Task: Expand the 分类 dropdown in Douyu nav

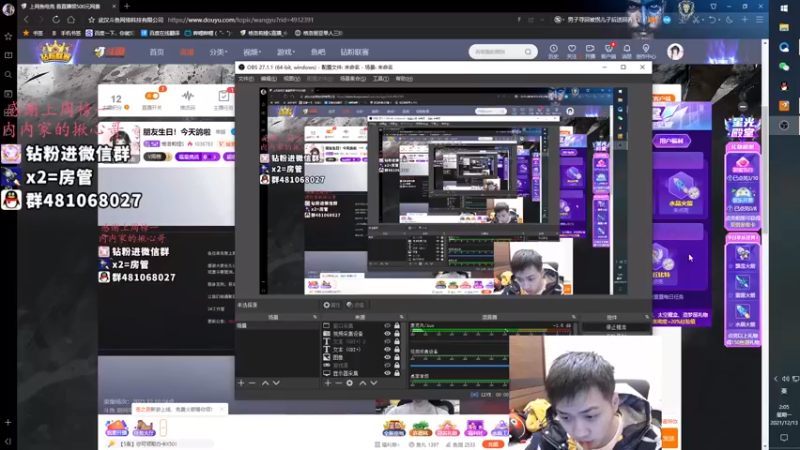Action: tap(217, 52)
